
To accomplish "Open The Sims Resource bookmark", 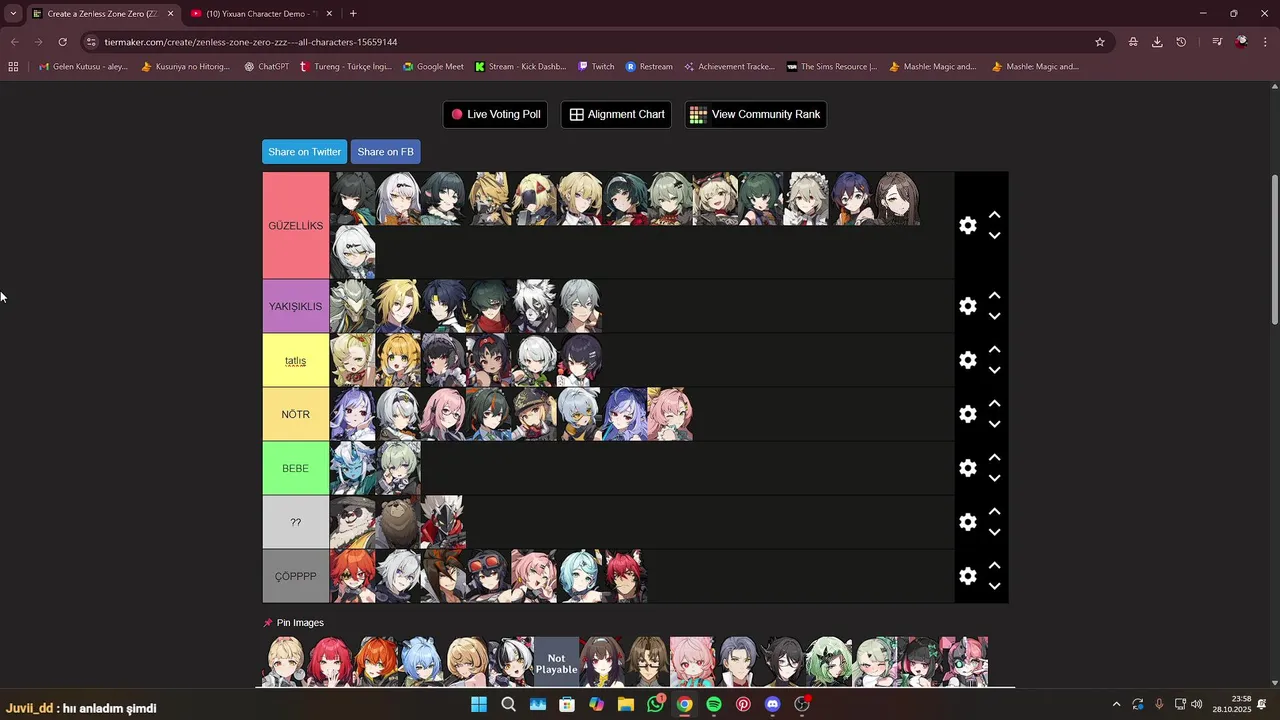I will coord(832,67).
